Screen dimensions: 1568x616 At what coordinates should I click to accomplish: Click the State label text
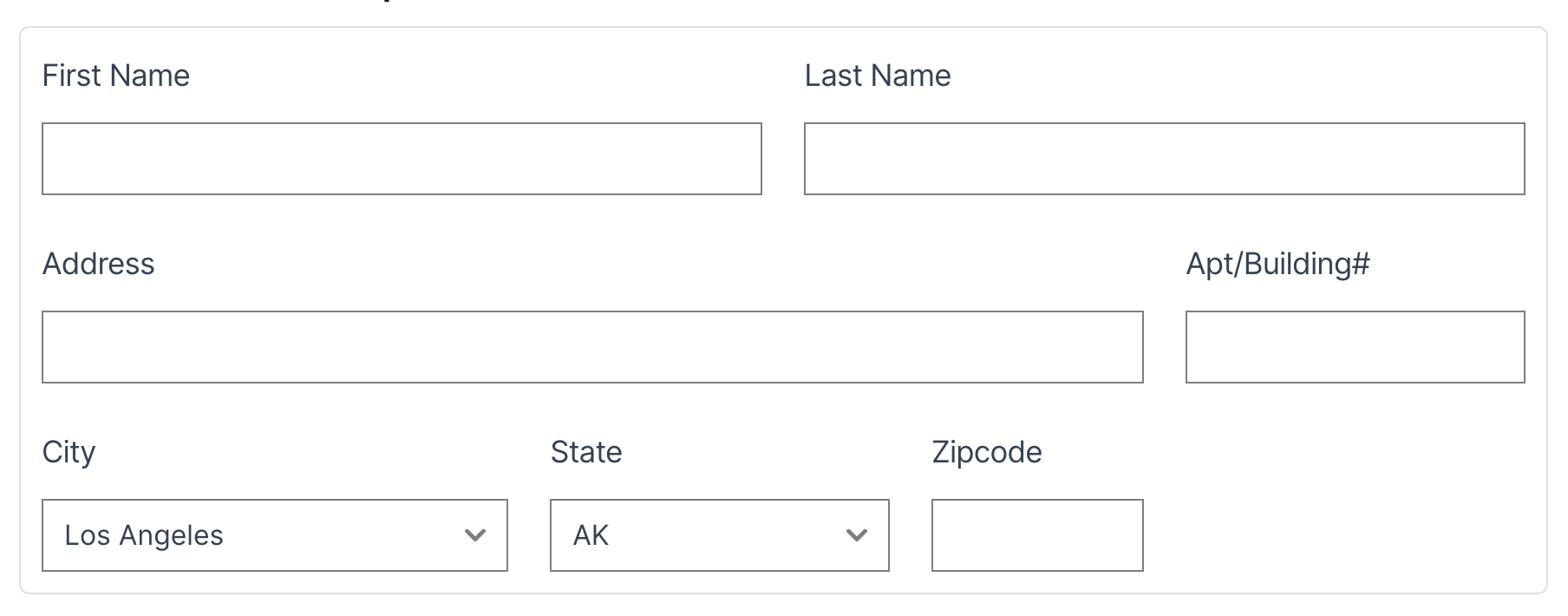(x=586, y=452)
